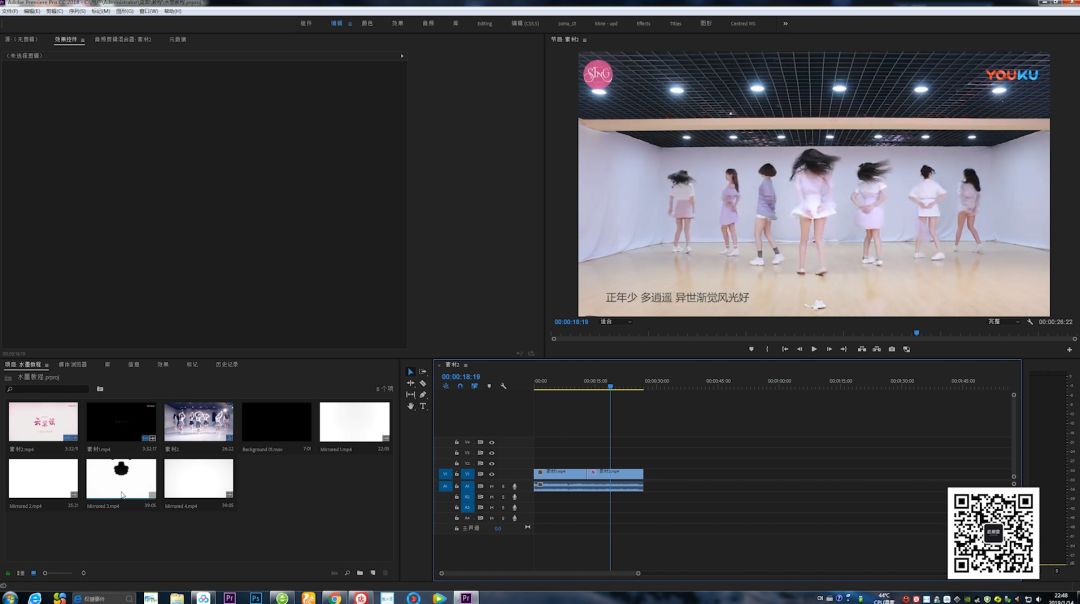Select Mirrored 3.mp4 thumbnail
1080x604 pixels.
click(121, 479)
